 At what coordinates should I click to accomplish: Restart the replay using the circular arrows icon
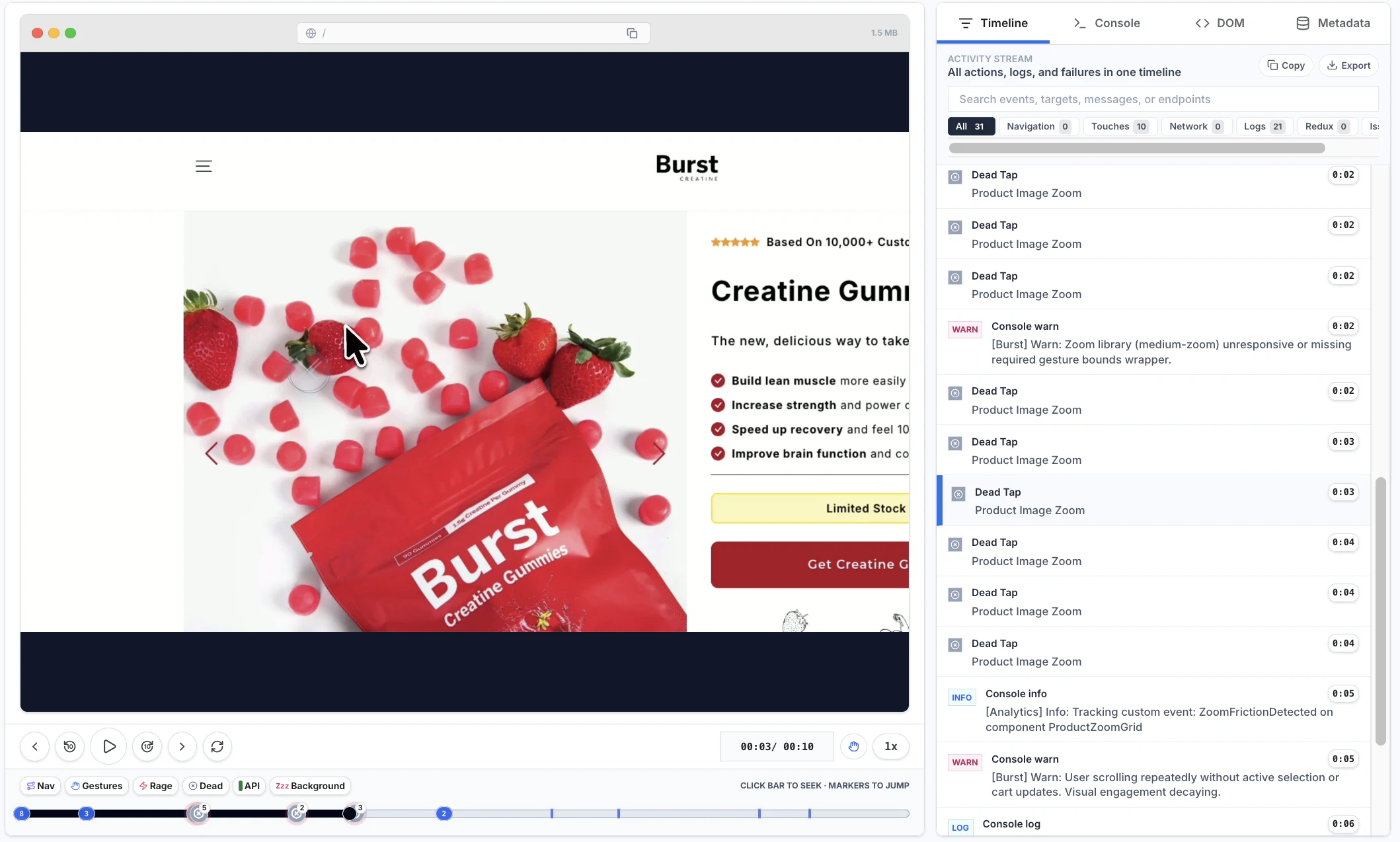coord(217,746)
